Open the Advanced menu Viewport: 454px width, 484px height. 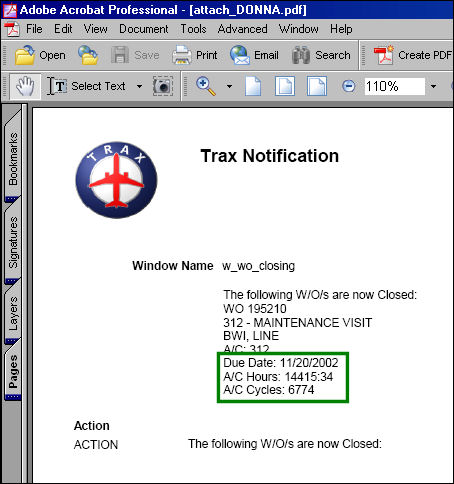click(242, 29)
